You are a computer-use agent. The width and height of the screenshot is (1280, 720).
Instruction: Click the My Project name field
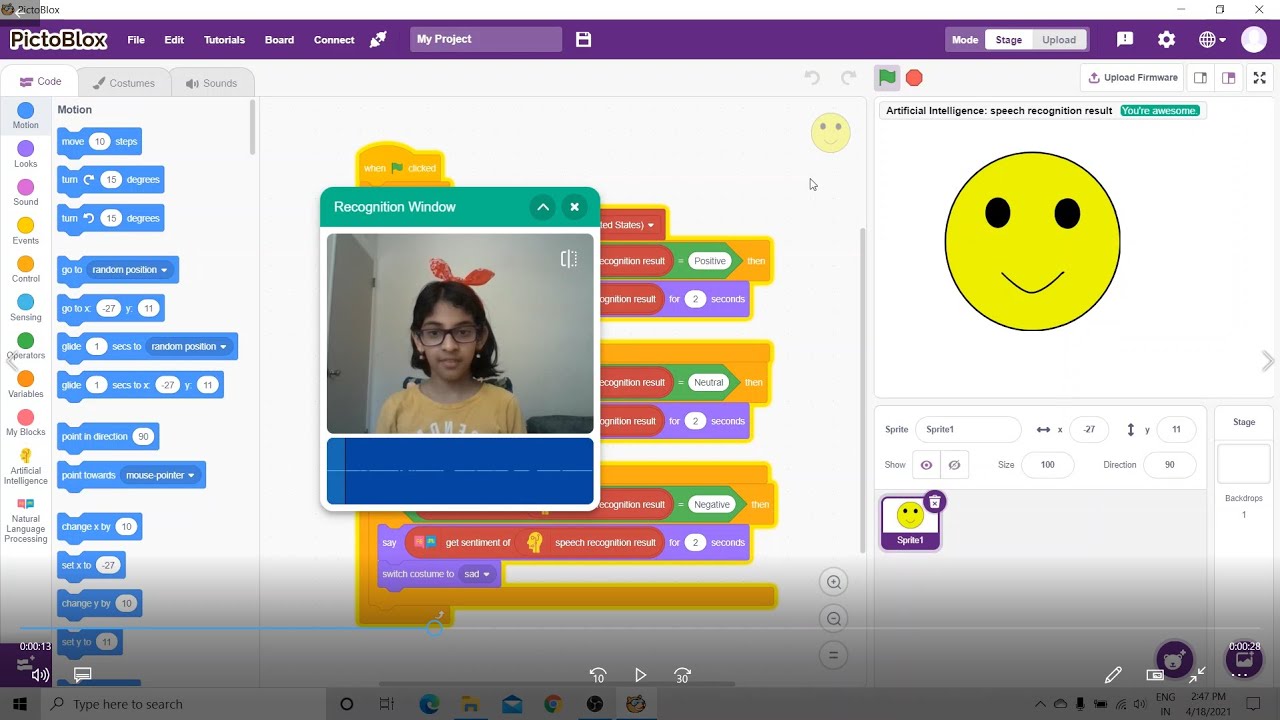click(x=486, y=39)
